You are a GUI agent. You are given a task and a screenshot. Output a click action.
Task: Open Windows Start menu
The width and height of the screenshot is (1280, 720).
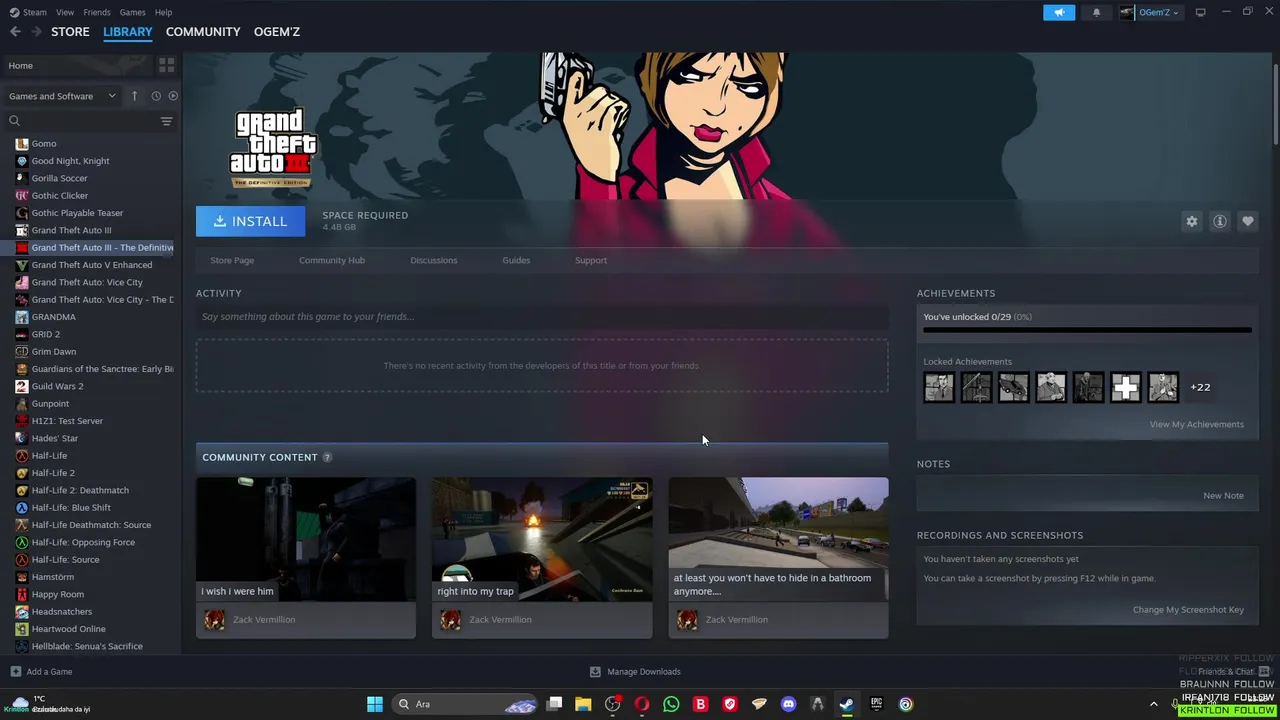click(x=375, y=704)
